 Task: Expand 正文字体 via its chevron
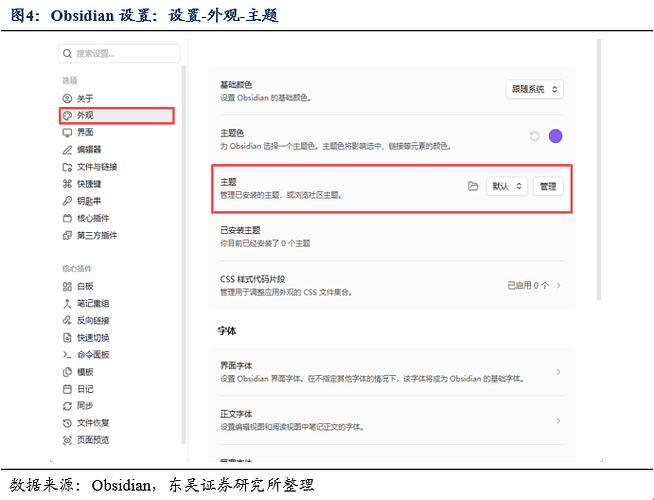(x=558, y=420)
